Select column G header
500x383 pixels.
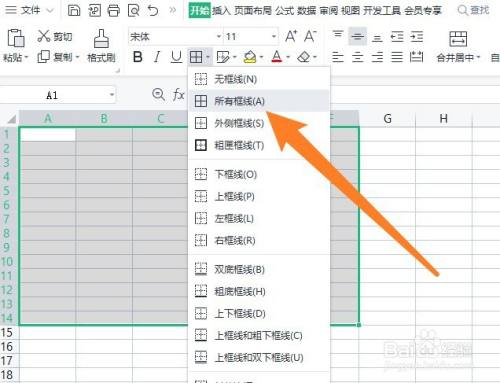387,118
